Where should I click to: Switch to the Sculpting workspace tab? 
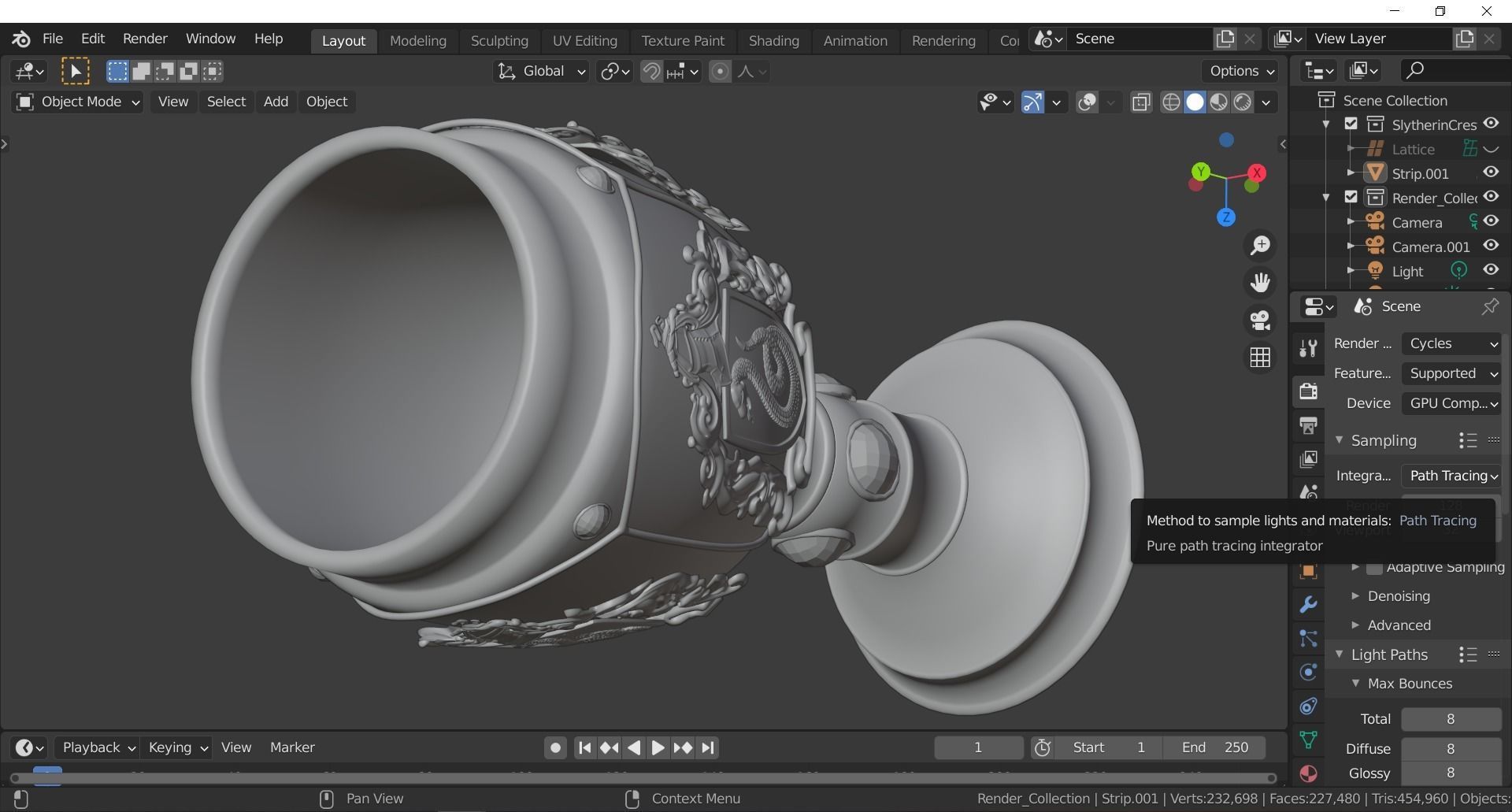coord(499,40)
